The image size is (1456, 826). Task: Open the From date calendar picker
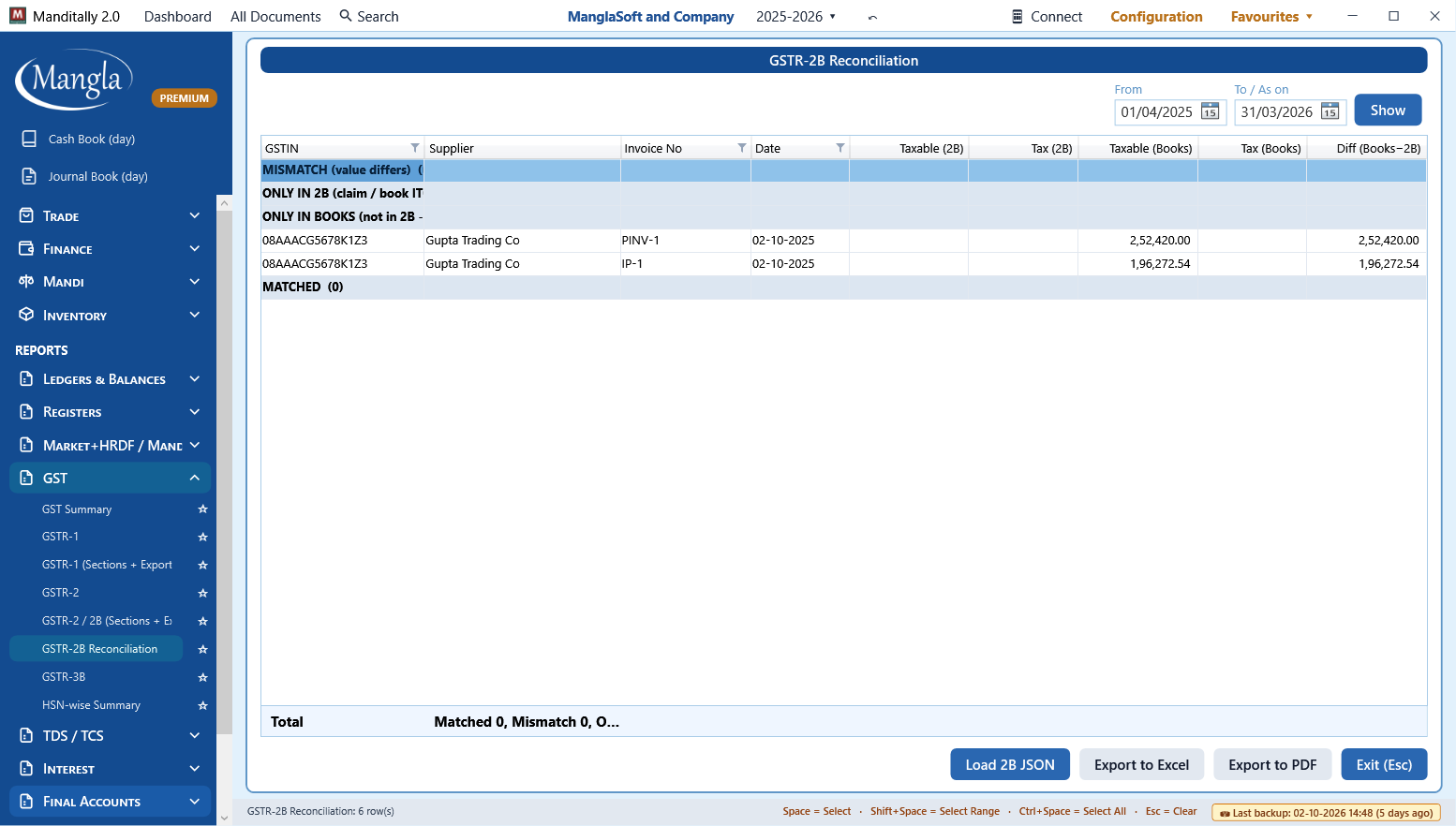click(x=1210, y=112)
